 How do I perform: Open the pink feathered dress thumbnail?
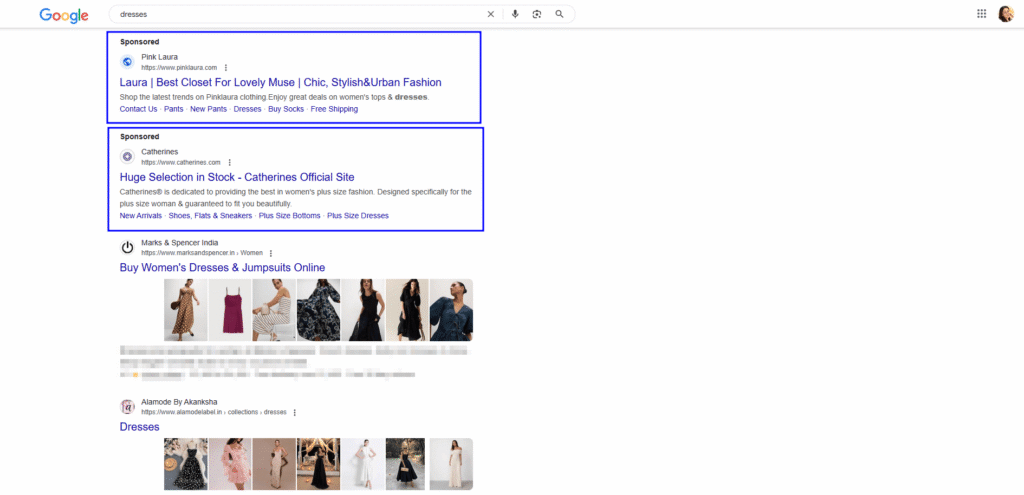pos(230,464)
